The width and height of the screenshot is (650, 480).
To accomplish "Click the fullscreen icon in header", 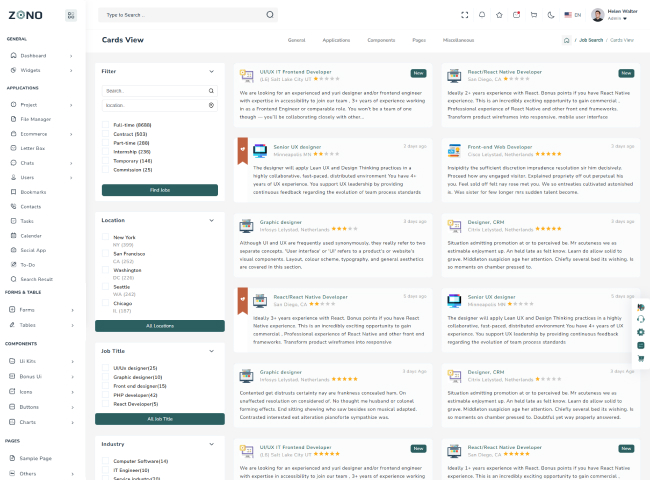I will pyautogui.click(x=465, y=15).
